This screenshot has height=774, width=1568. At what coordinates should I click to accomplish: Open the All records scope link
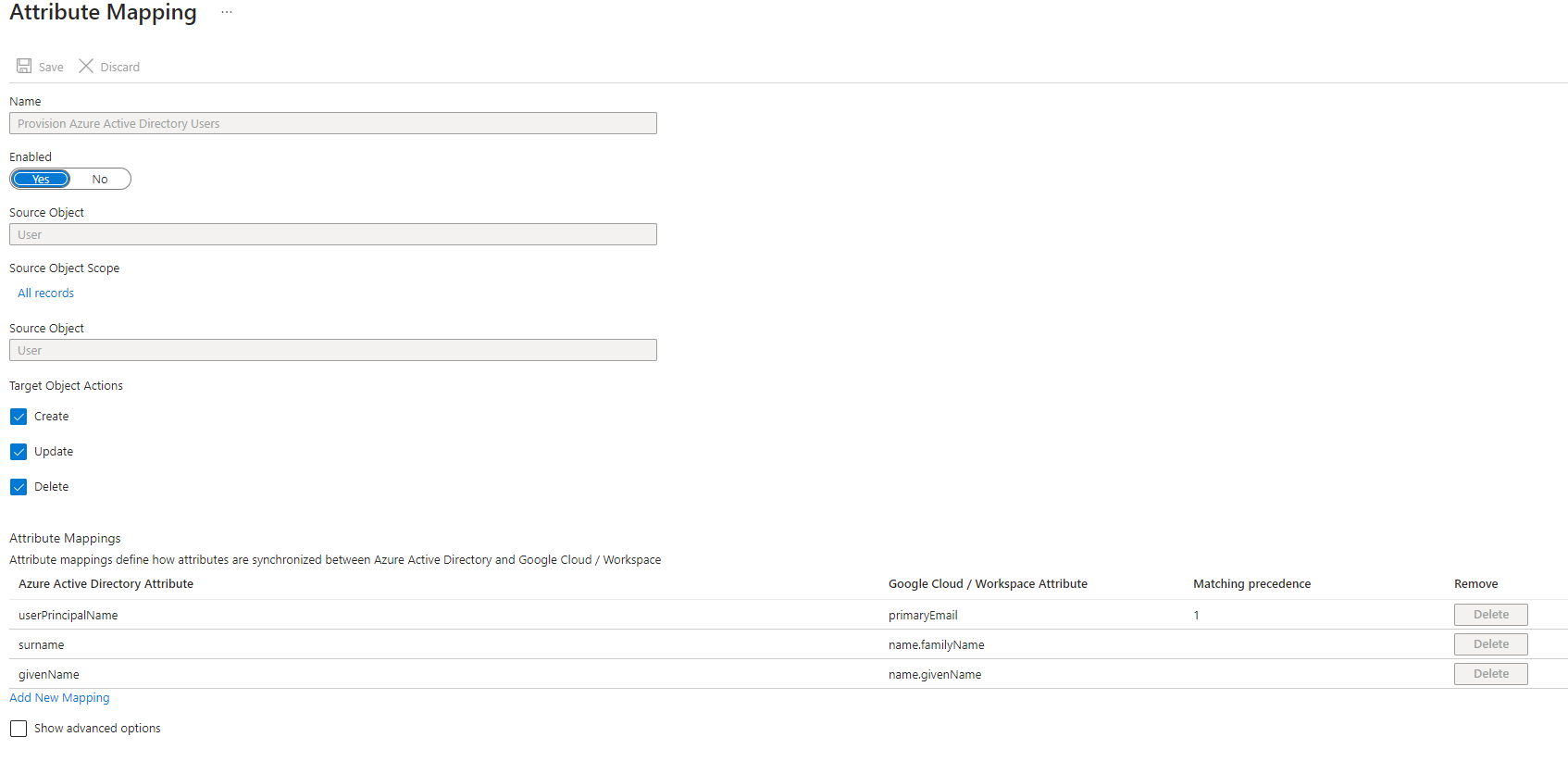click(45, 293)
